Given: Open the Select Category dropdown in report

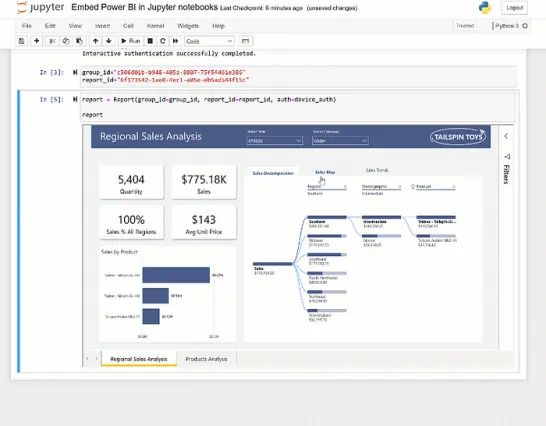Looking at the screenshot, I should [x=340, y=141].
